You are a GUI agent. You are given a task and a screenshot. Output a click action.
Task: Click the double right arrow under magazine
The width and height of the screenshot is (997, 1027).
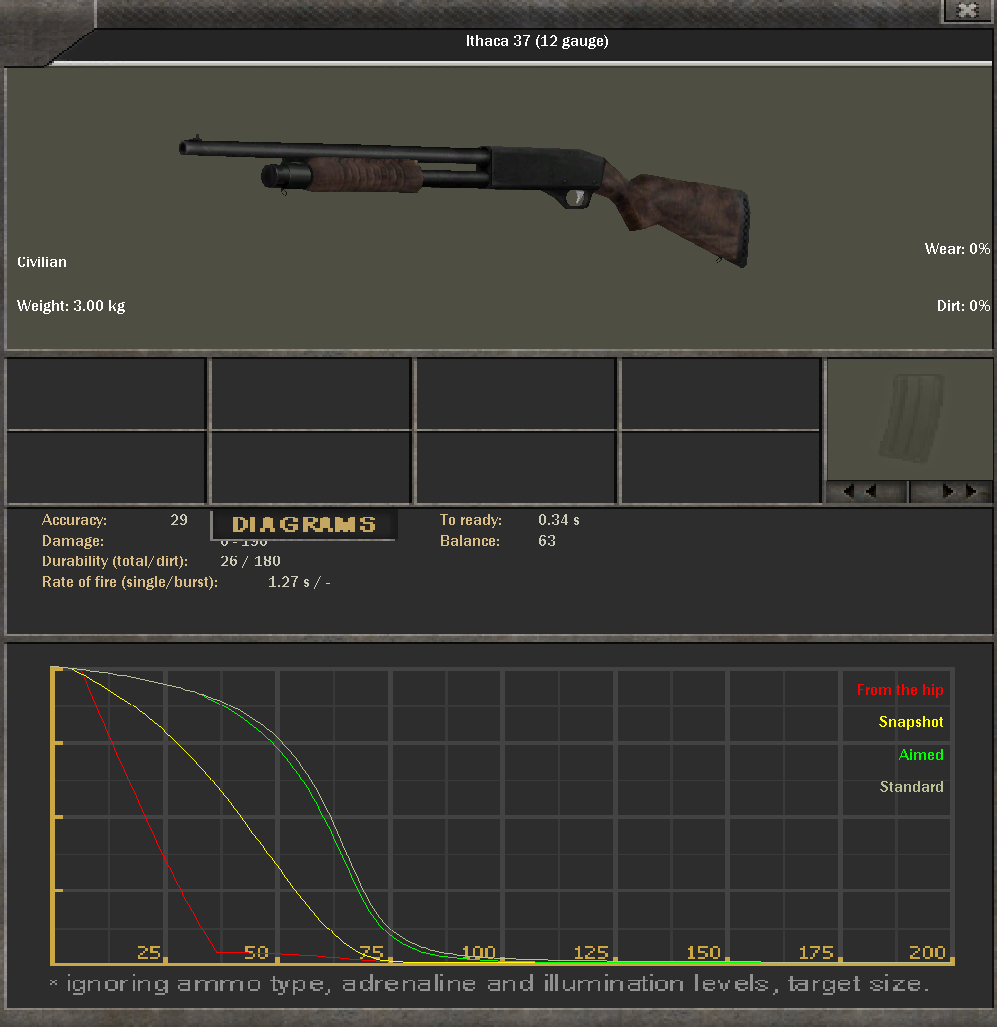click(952, 491)
